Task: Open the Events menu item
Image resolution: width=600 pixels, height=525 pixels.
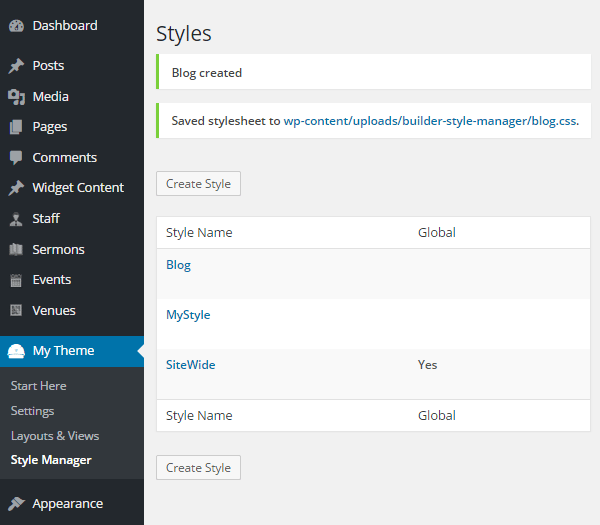Action: point(72,280)
